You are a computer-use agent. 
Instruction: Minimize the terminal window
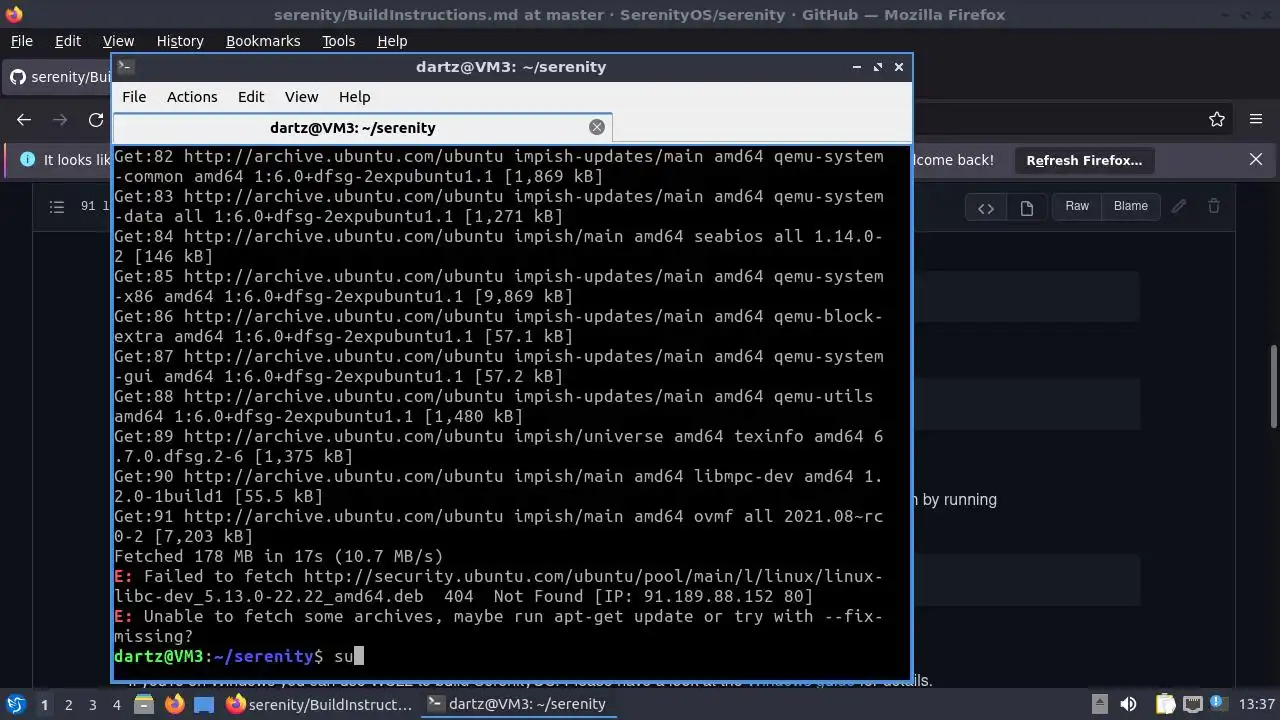pyautogui.click(x=857, y=67)
